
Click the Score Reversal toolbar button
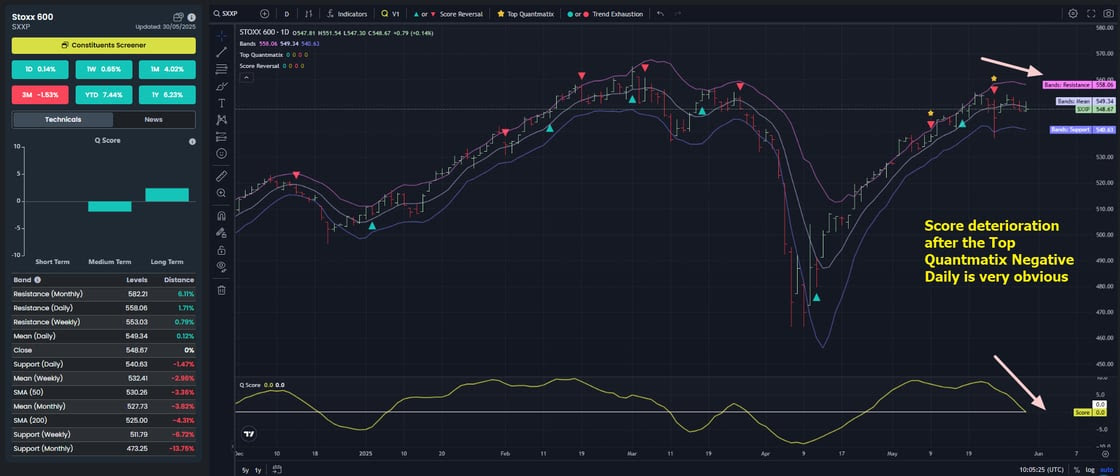449,14
